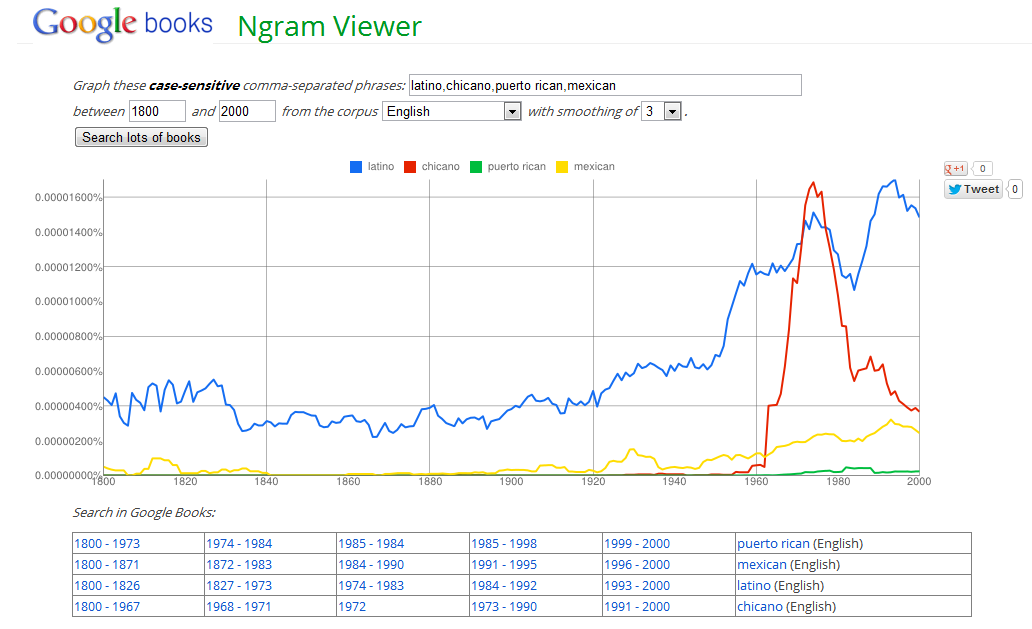Click the Tweet button

tap(973, 189)
